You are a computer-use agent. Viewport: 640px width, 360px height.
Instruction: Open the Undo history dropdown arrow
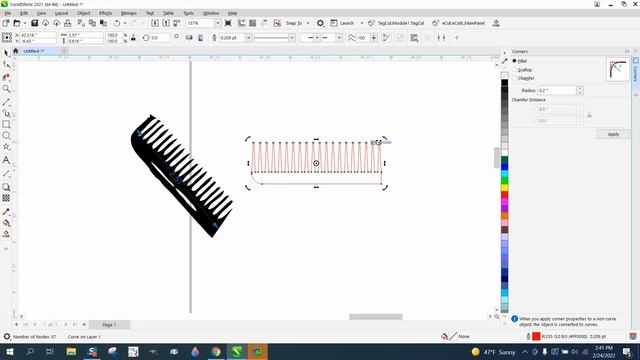(124, 23)
